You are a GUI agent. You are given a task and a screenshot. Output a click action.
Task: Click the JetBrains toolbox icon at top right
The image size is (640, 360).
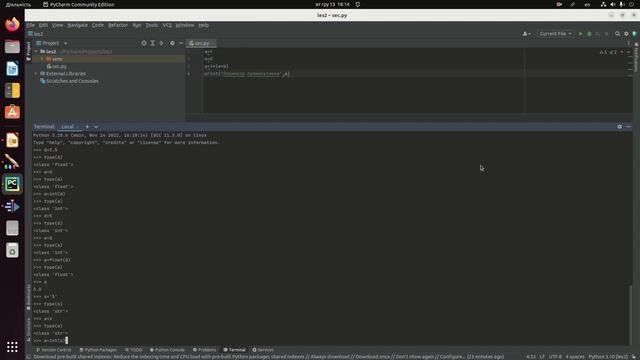[635, 34]
